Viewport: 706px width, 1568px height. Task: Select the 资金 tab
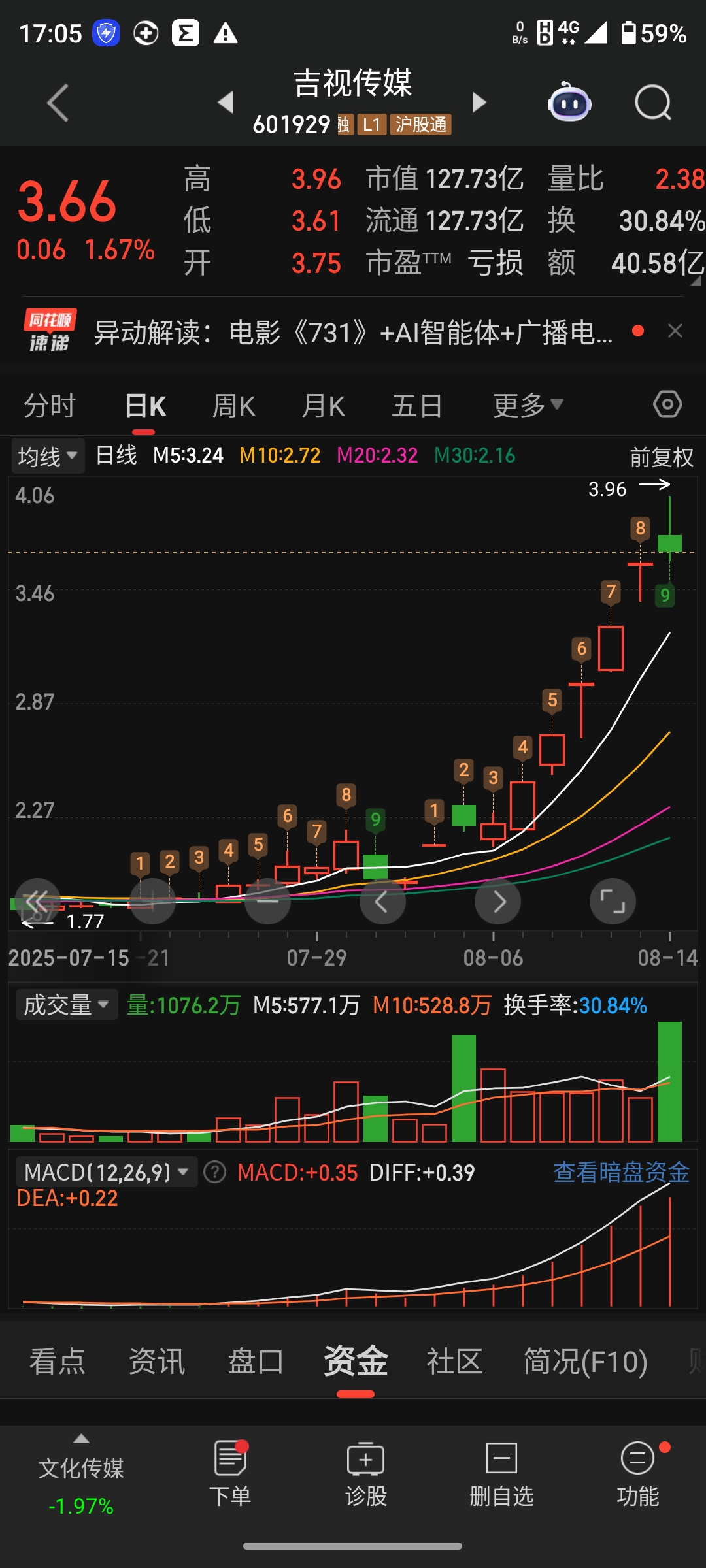[x=356, y=1362]
